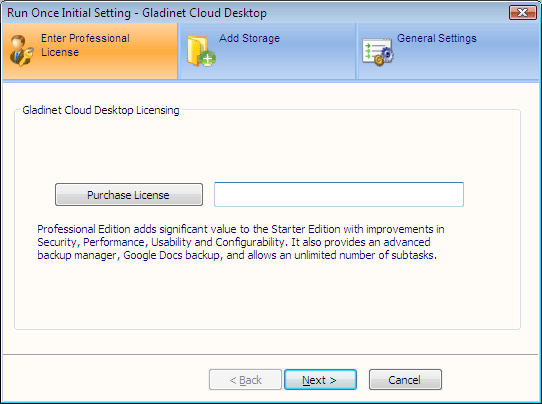Click the green plus badge on the folder

tap(207, 58)
